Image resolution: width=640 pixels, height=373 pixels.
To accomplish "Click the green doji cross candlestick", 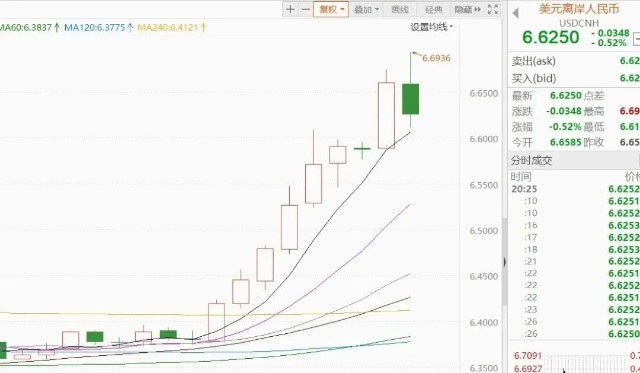I will coord(362,149).
